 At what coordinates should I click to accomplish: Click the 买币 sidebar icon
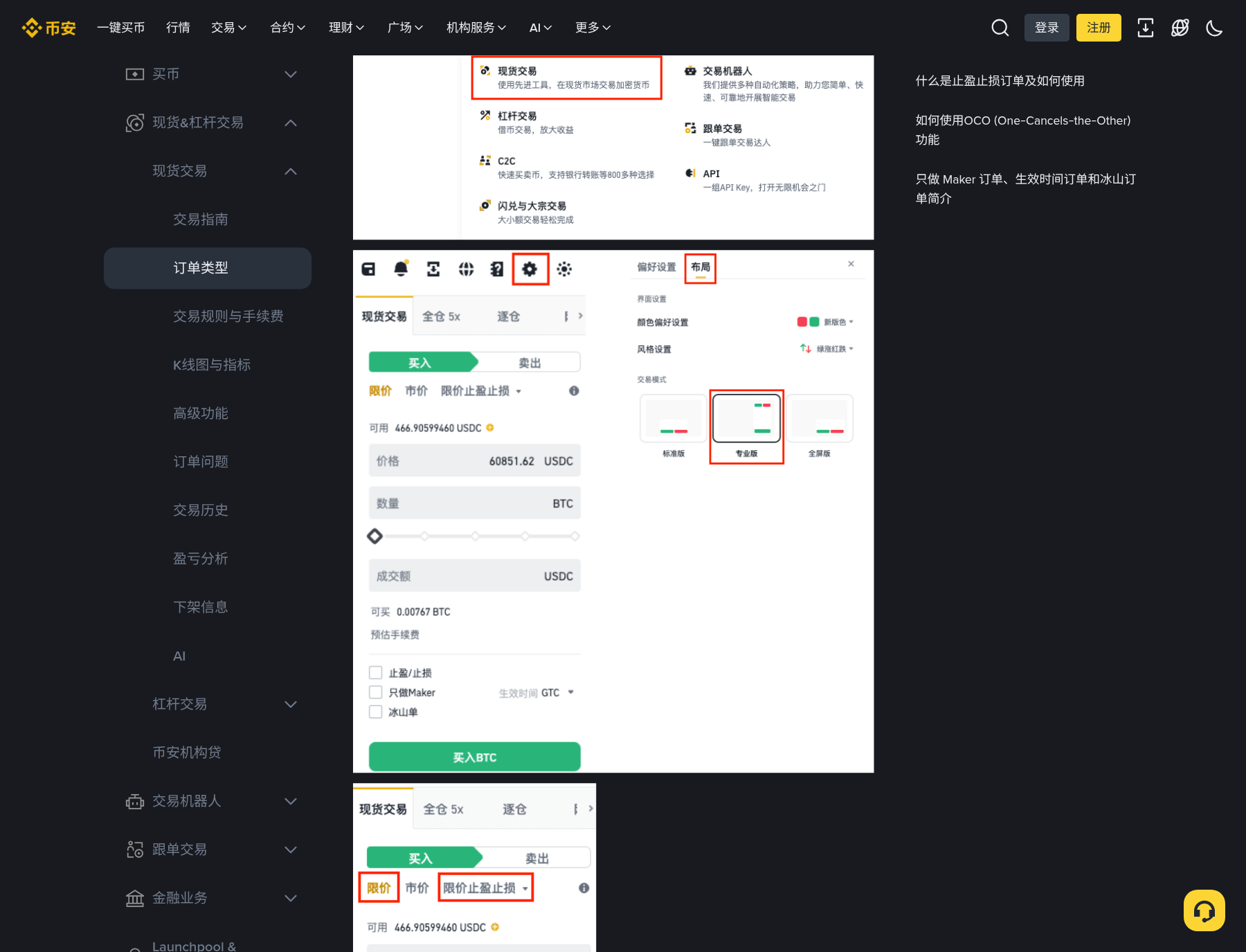[x=135, y=74]
